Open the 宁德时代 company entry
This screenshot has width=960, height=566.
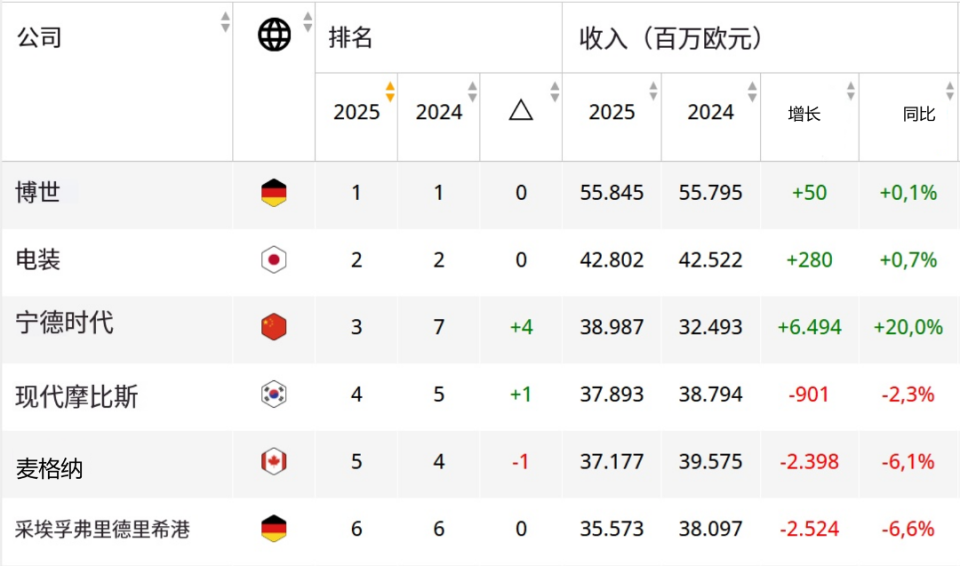click(64, 323)
